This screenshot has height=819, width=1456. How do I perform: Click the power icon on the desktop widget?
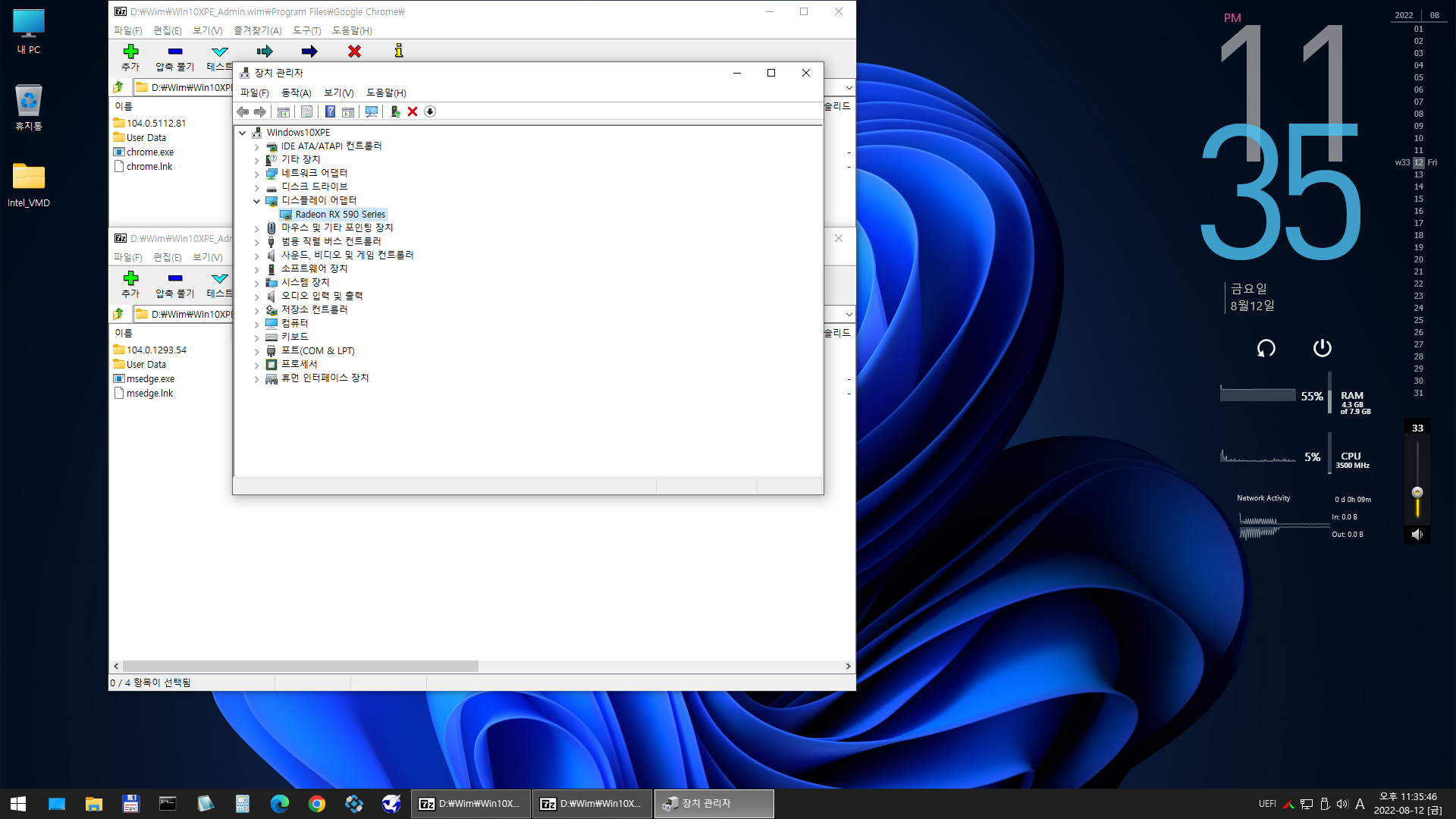(1322, 348)
